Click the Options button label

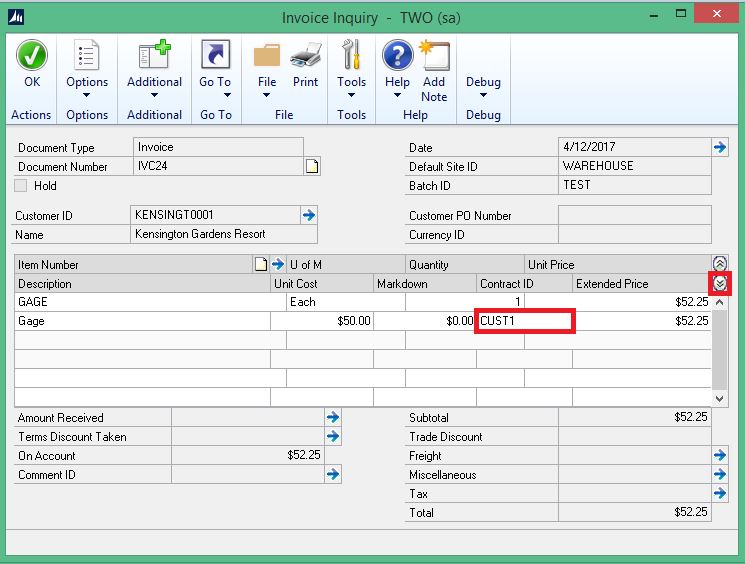(x=87, y=82)
